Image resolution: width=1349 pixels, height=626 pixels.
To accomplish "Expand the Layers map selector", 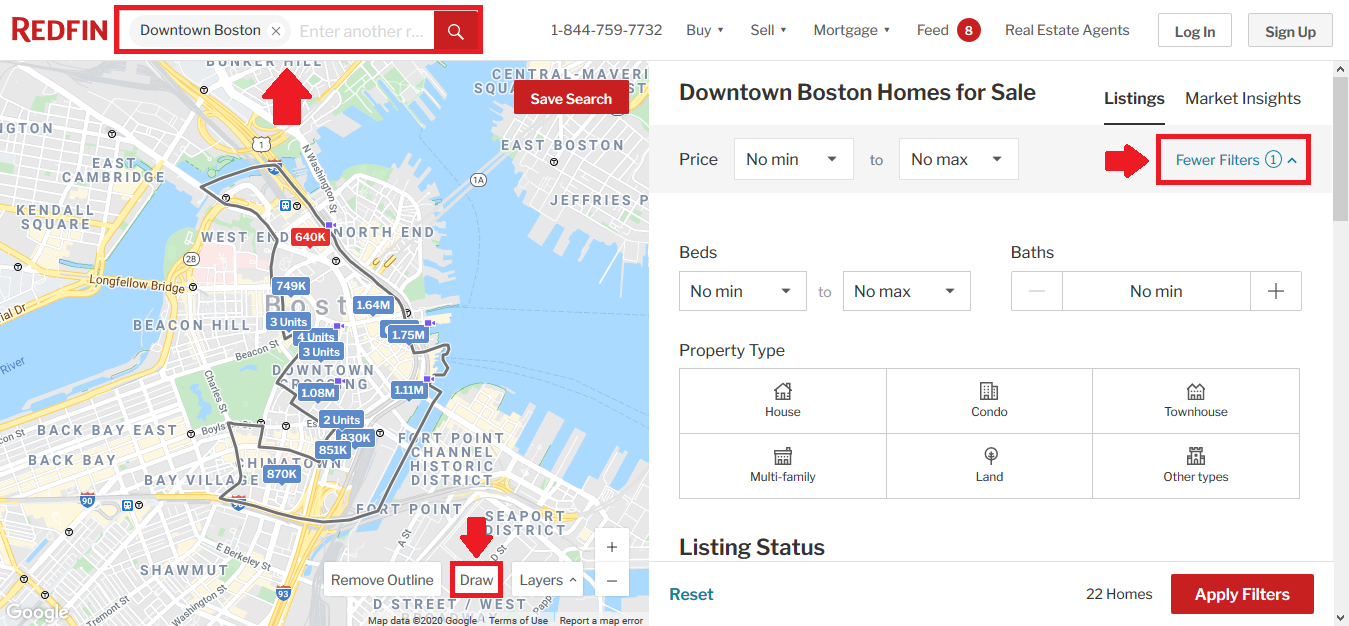I will coord(546,579).
